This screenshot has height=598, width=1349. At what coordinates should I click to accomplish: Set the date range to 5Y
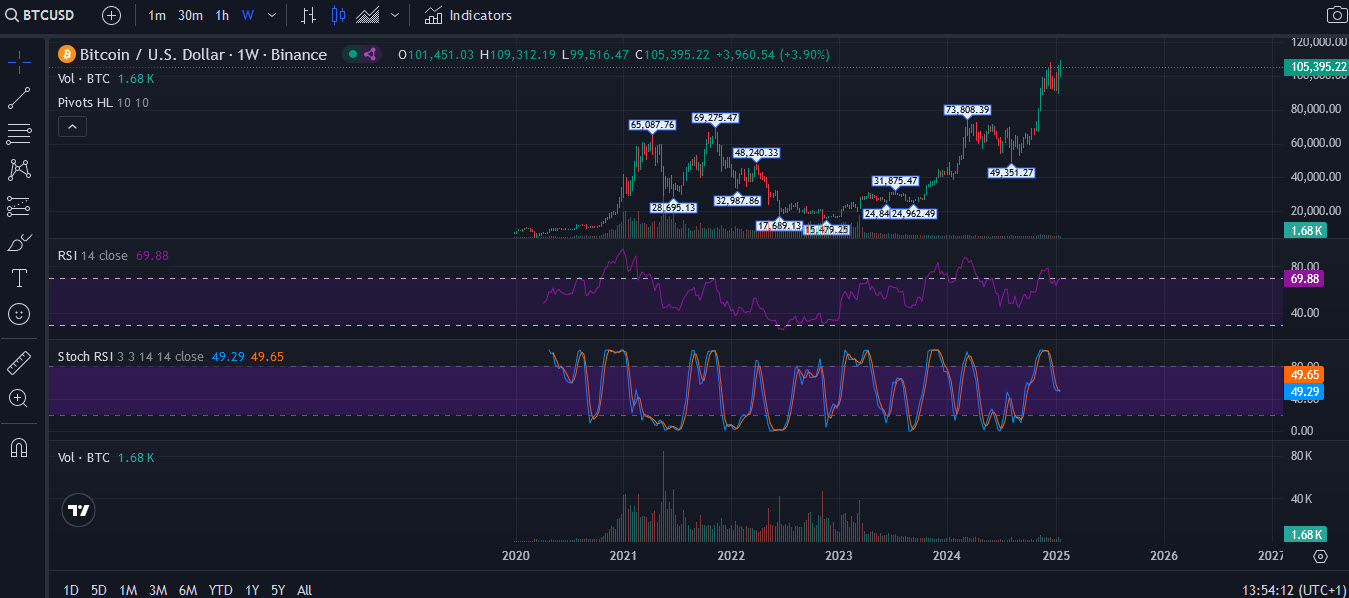(278, 590)
